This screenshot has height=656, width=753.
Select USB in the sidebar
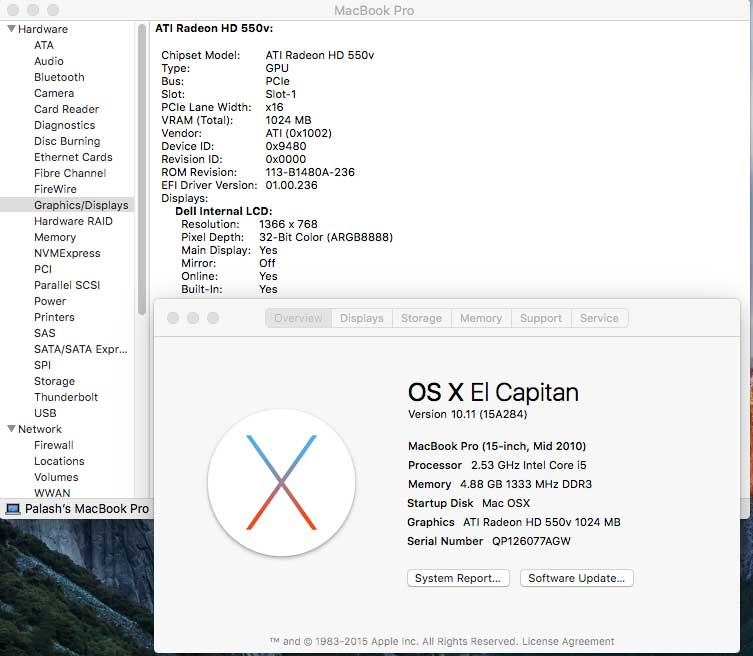pyautogui.click(x=45, y=413)
